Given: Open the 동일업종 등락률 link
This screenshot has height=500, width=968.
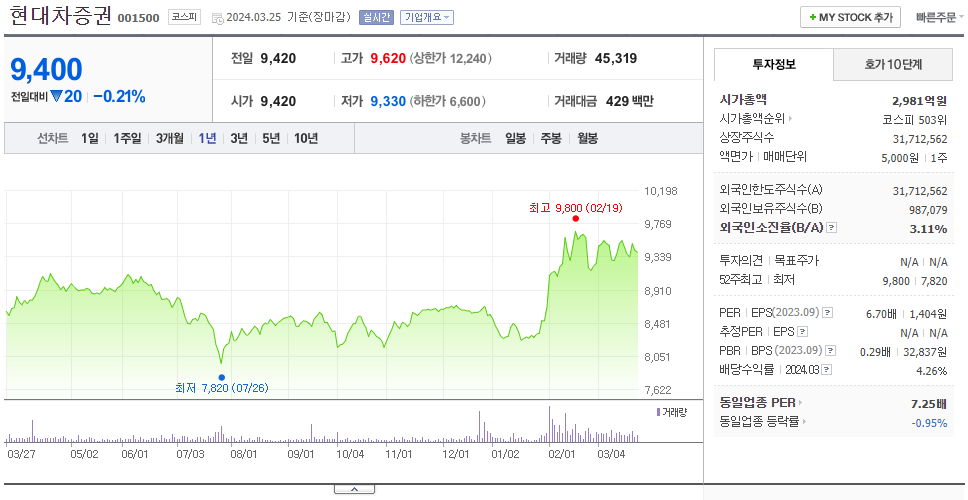Looking at the screenshot, I should click(759, 422).
